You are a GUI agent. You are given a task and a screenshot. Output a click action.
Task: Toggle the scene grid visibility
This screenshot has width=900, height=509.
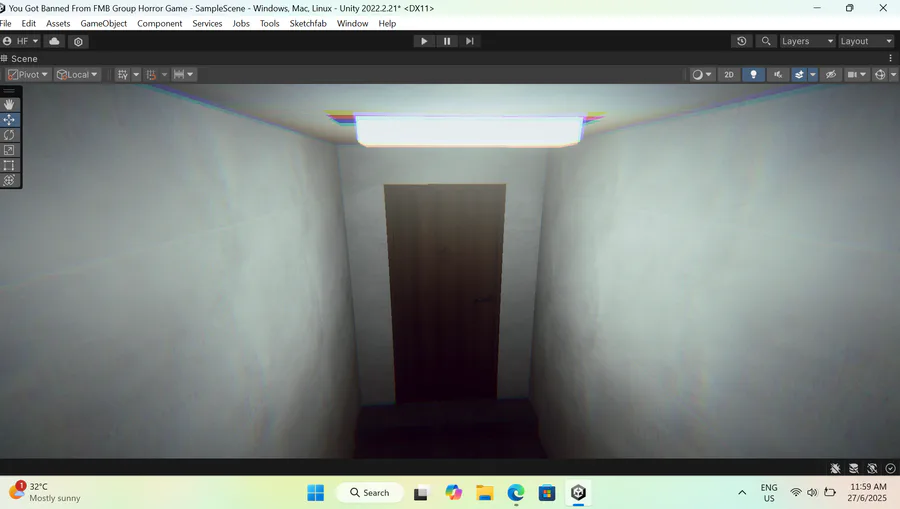pyautogui.click(x=122, y=75)
